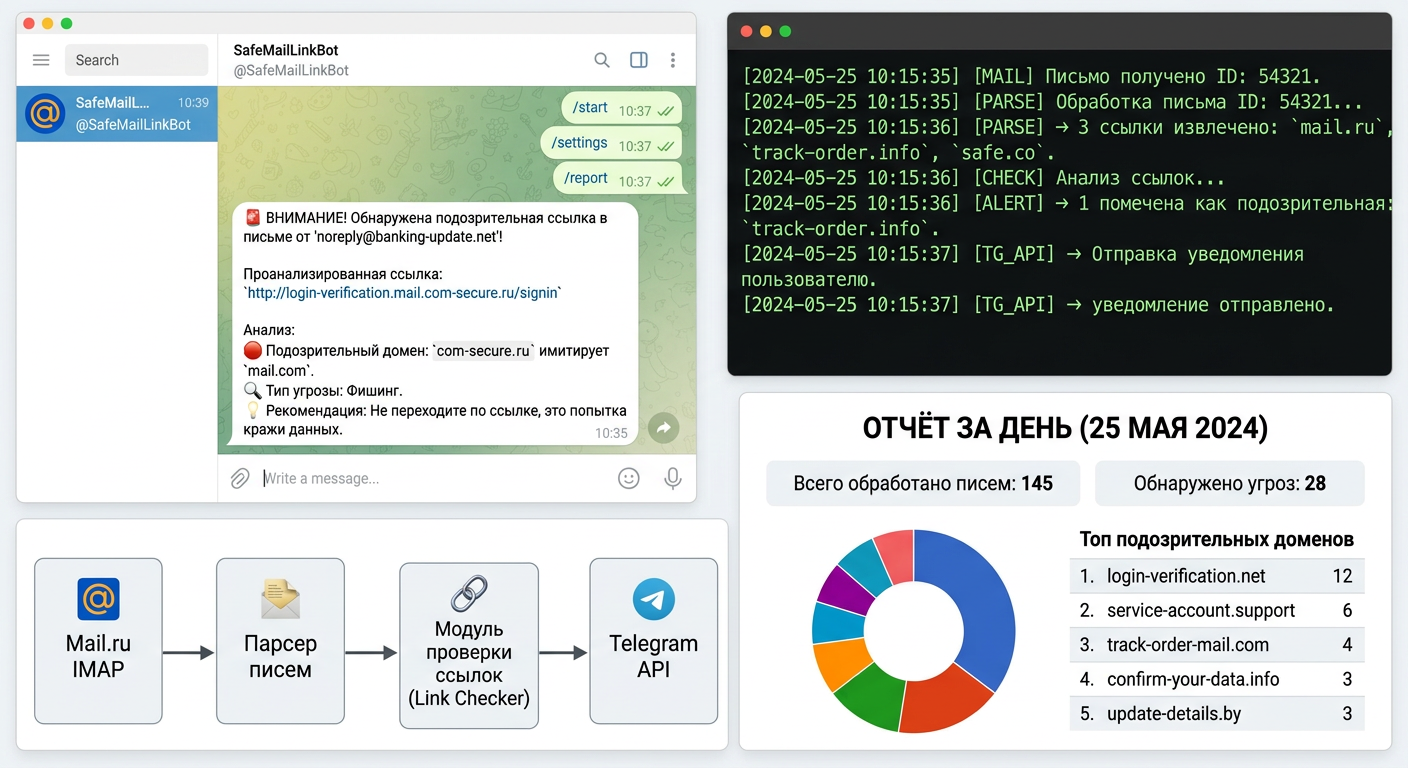This screenshot has width=1408, height=768.
Task: Click the '[MAIL] Письмо получено ID: 54321.' log line
Action: [x=1031, y=76]
